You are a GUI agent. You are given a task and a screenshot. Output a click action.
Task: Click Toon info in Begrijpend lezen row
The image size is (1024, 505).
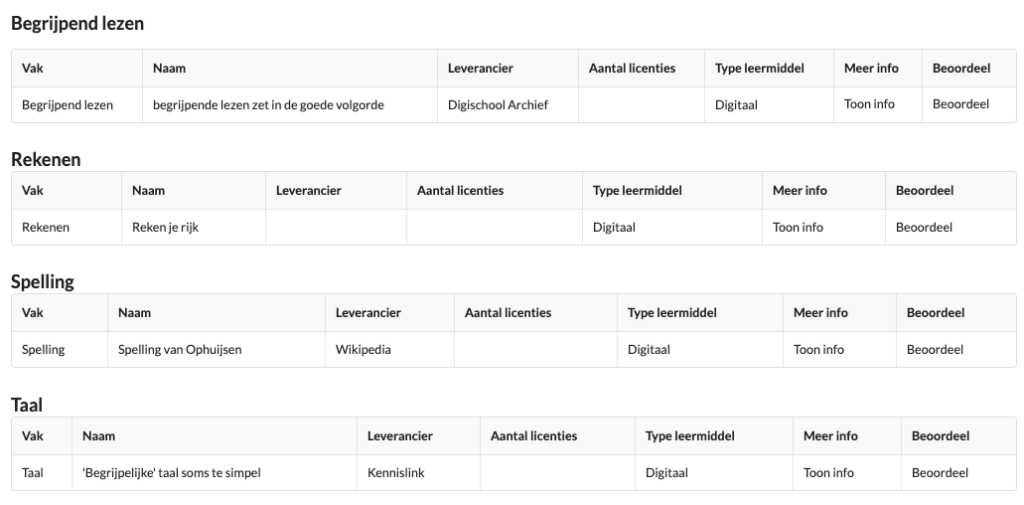[869, 104]
